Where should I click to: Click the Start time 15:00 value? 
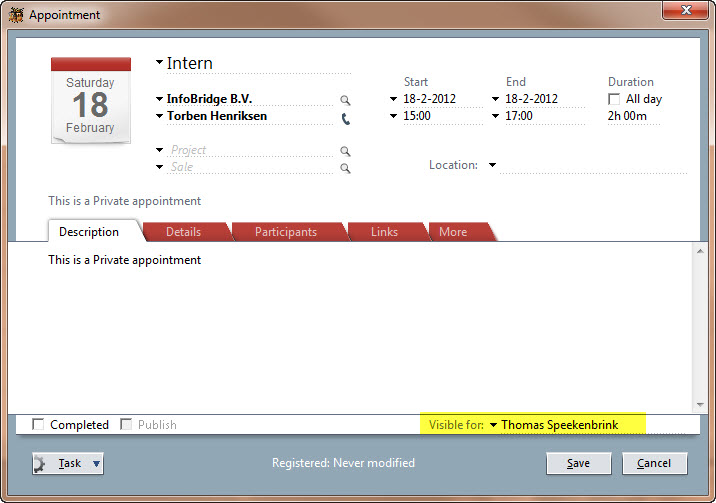click(x=417, y=116)
